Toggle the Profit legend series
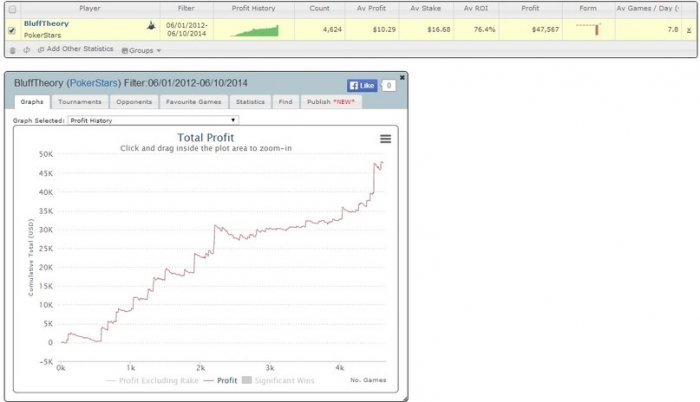 tap(221, 381)
